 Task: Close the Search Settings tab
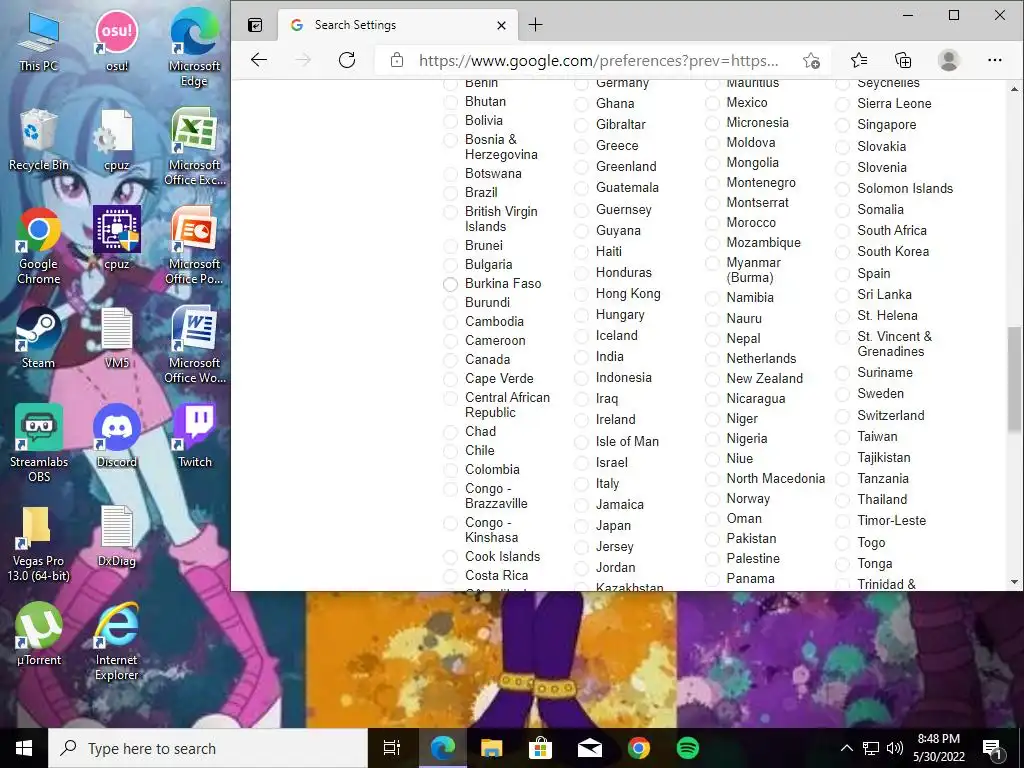(x=502, y=25)
